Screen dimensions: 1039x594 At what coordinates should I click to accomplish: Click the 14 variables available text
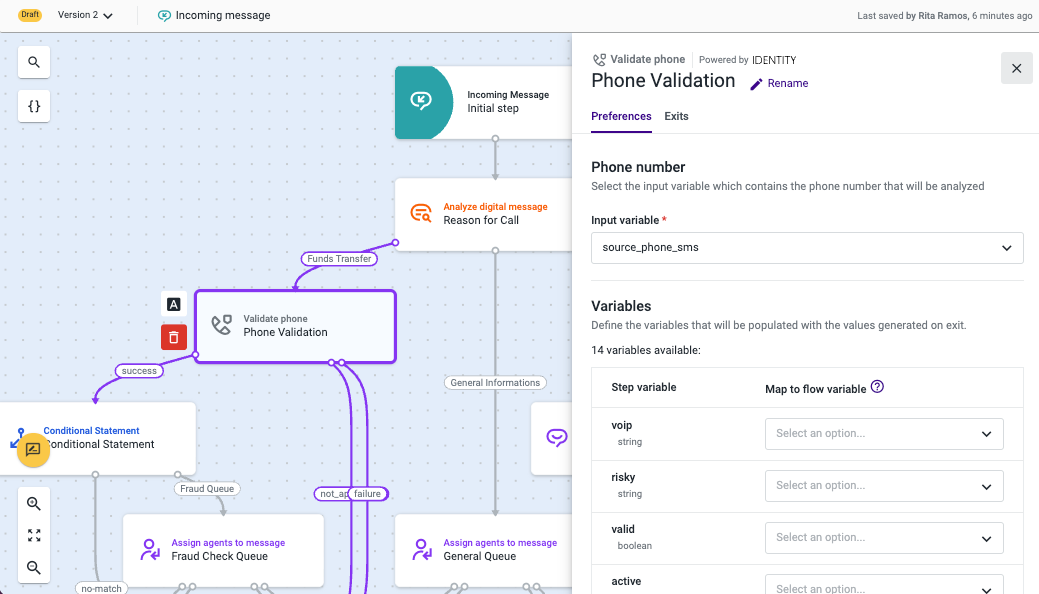pos(646,350)
